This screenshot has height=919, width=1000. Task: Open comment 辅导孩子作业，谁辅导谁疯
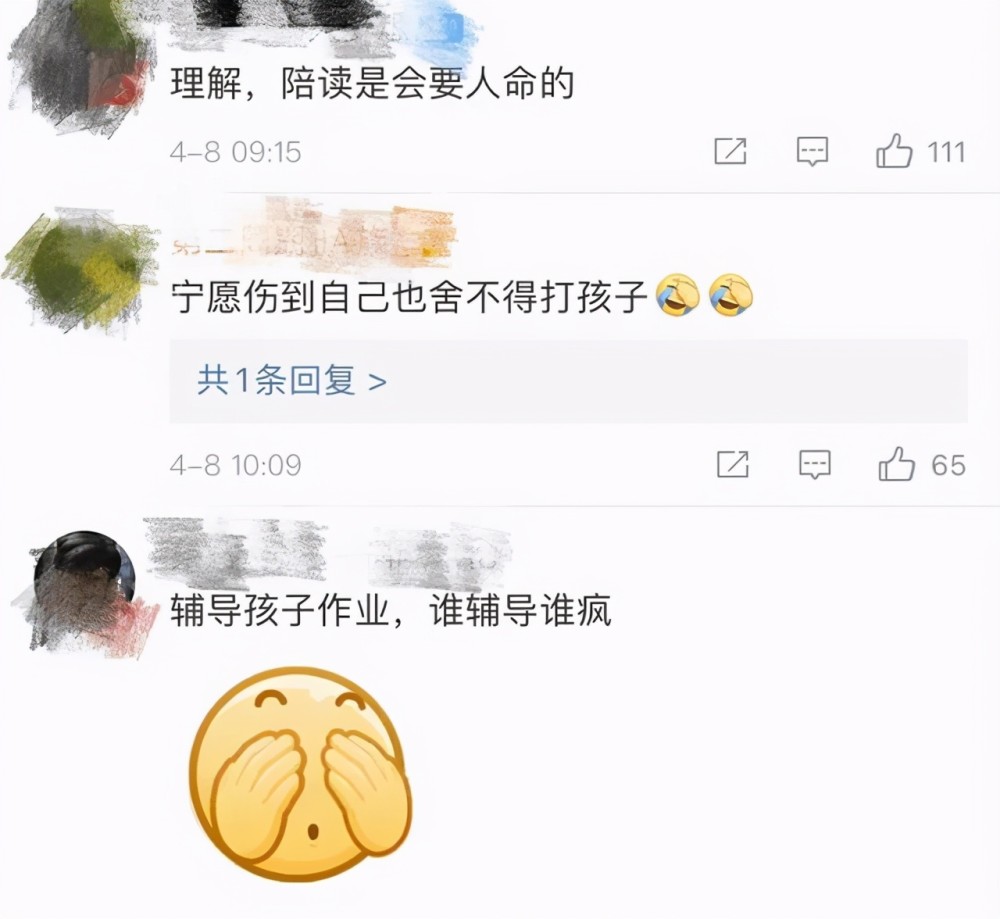point(391,611)
